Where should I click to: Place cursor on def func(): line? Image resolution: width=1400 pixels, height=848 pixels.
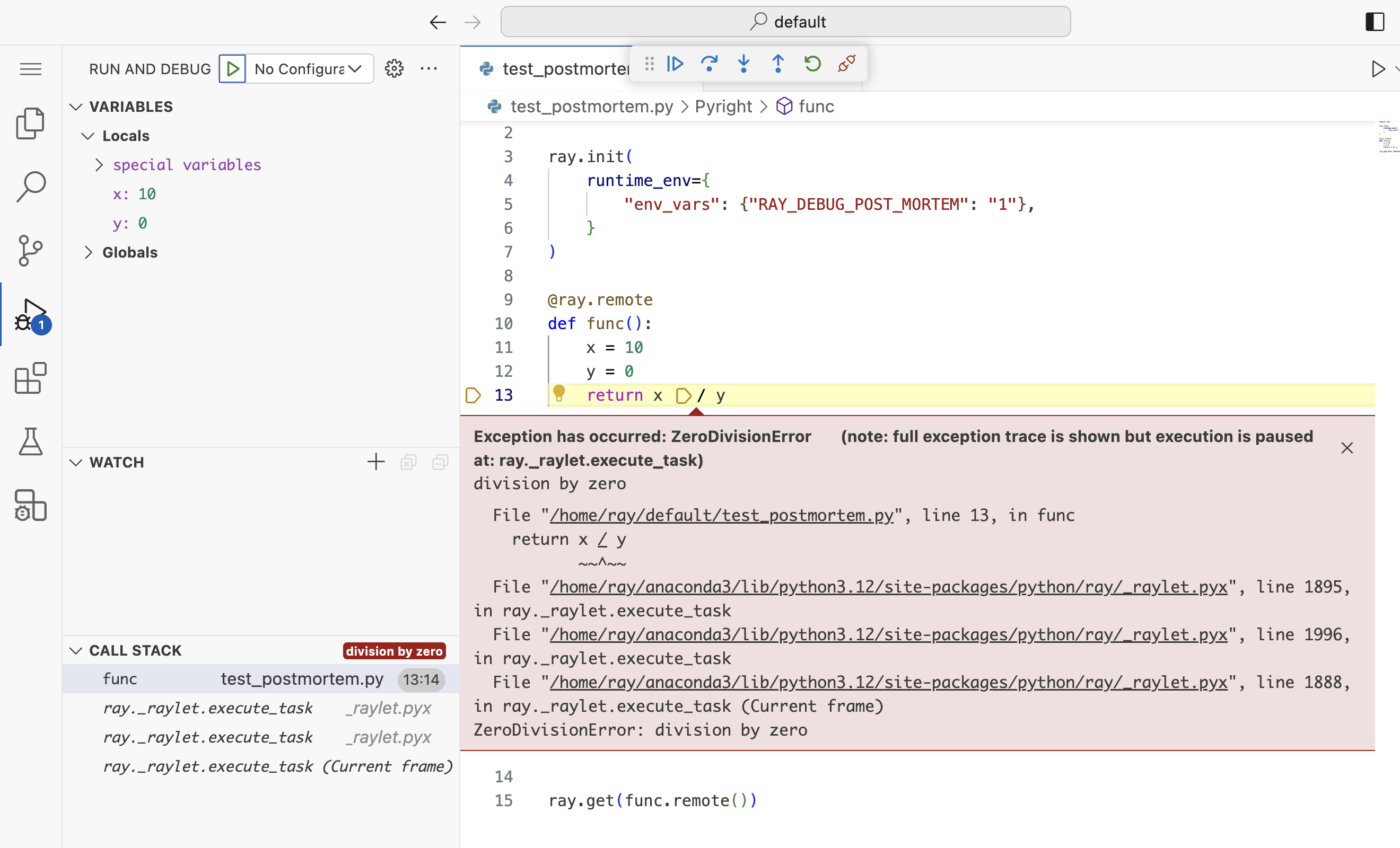(599, 323)
